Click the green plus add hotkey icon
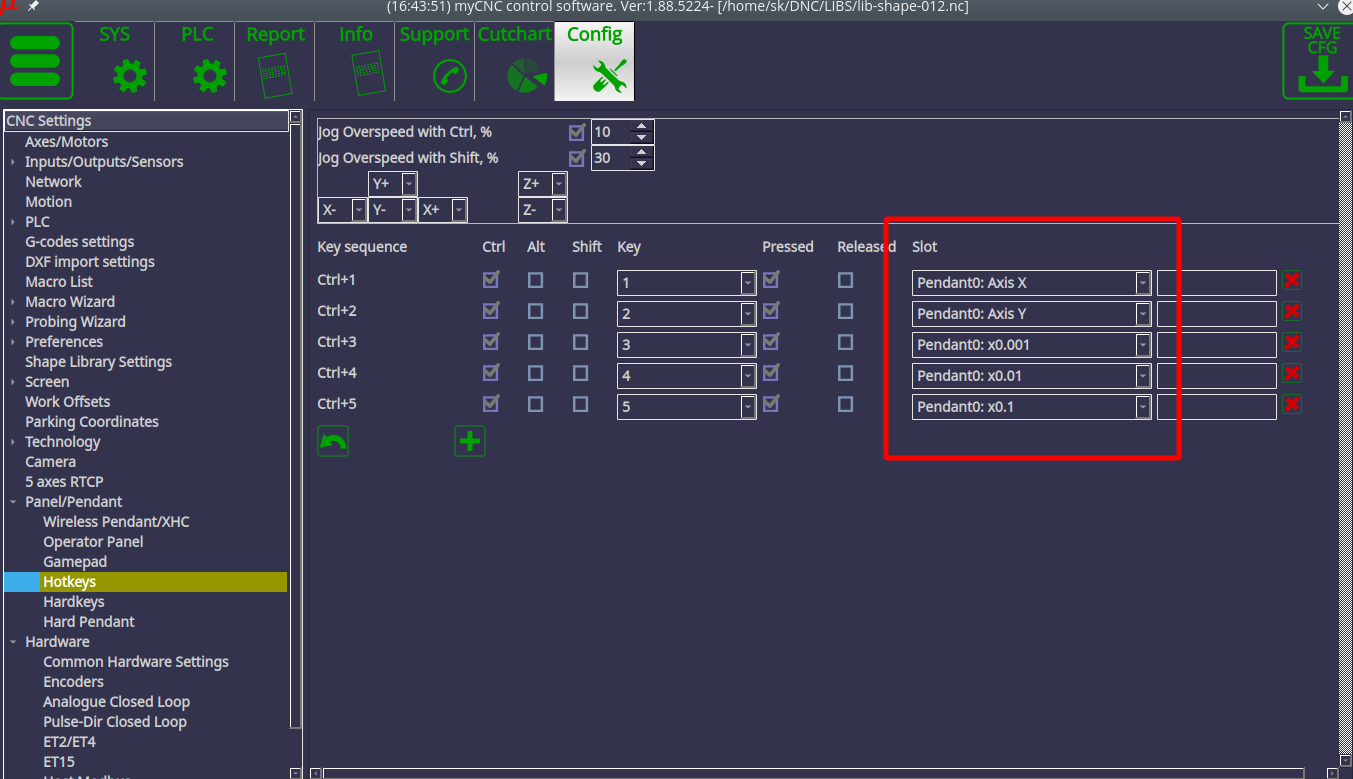Viewport: 1353px width, 779px height. (x=469, y=441)
